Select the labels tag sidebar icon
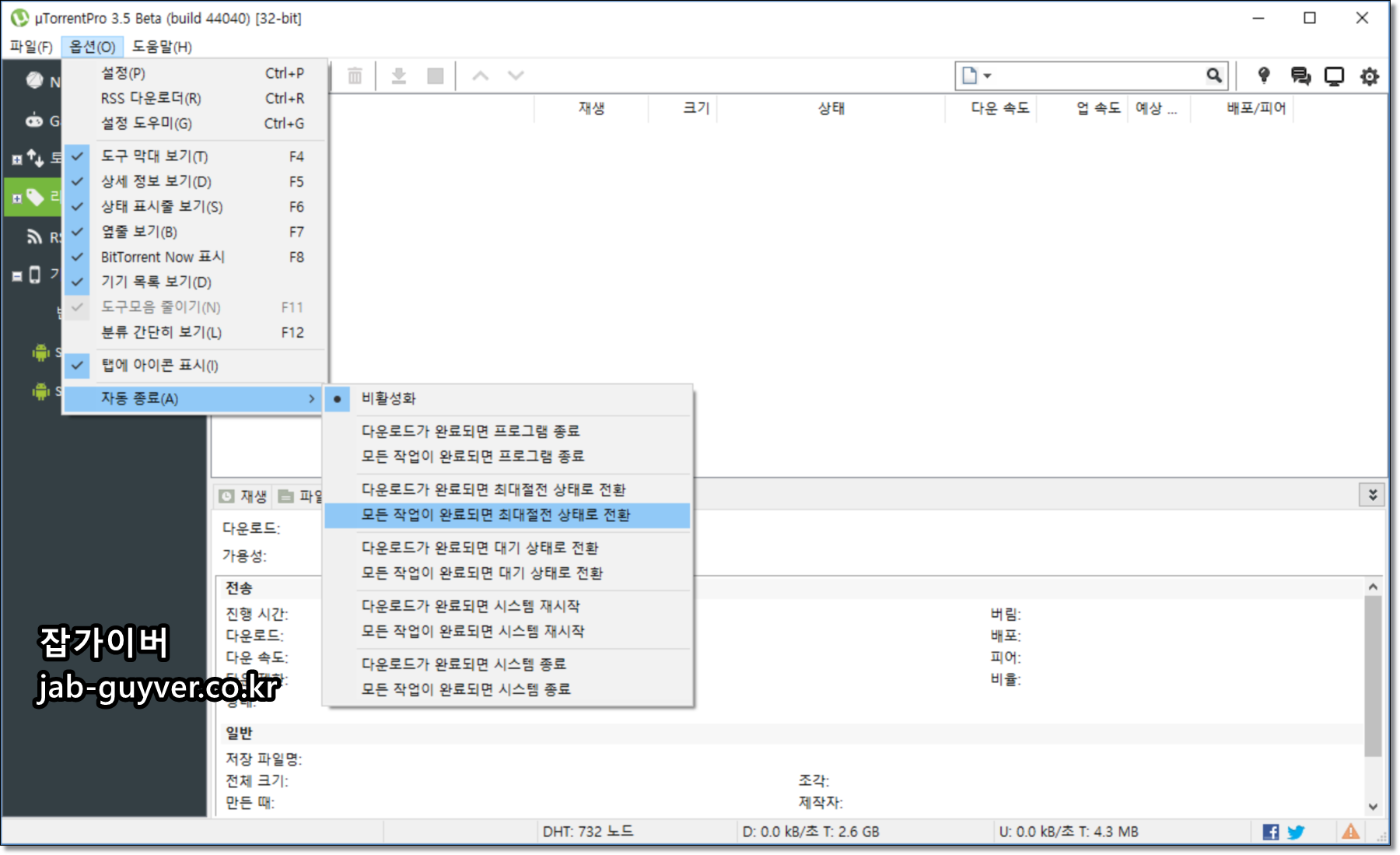1400x855 pixels. (35, 197)
